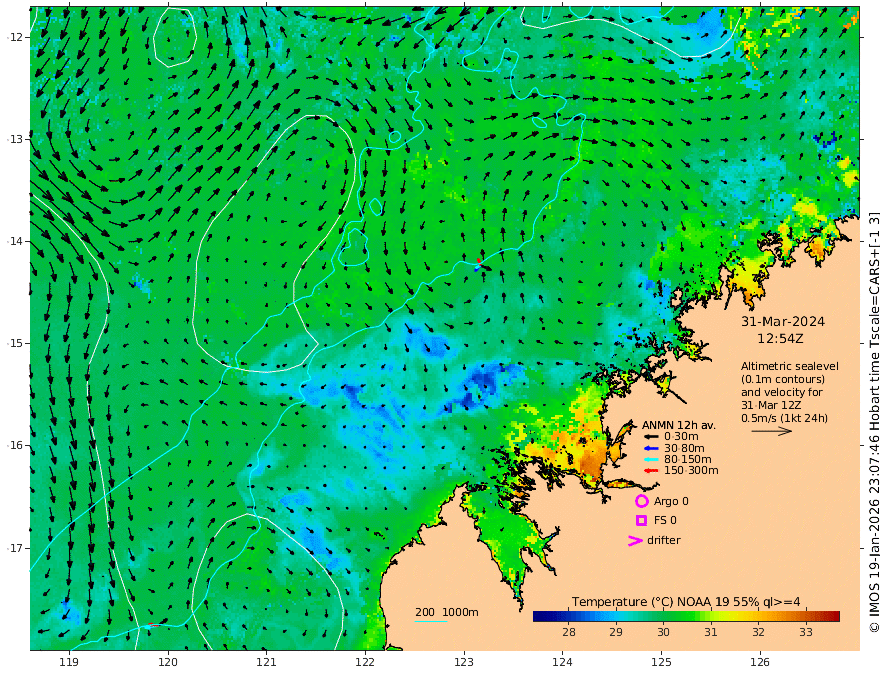Click the "(0.1m contours)" caption line
The width and height of the screenshot is (880, 680).
(783, 379)
